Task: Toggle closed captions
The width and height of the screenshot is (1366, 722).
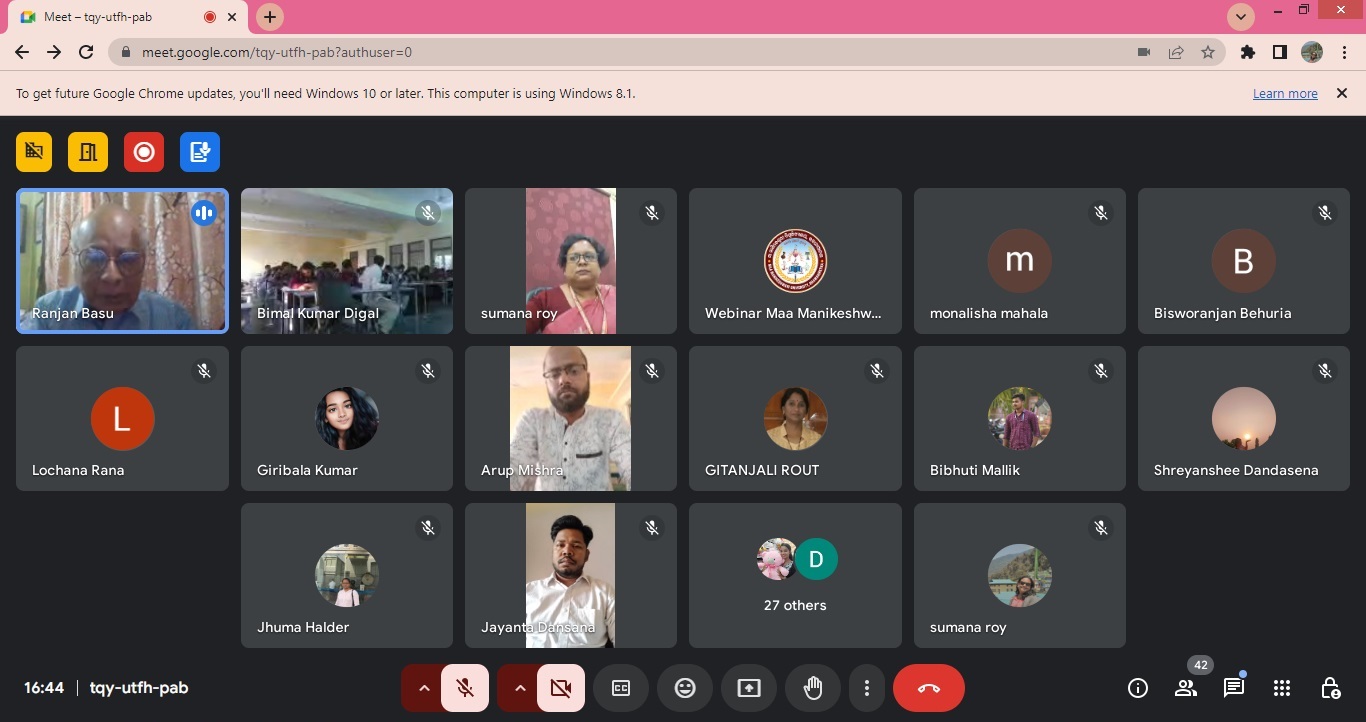Action: [x=621, y=688]
